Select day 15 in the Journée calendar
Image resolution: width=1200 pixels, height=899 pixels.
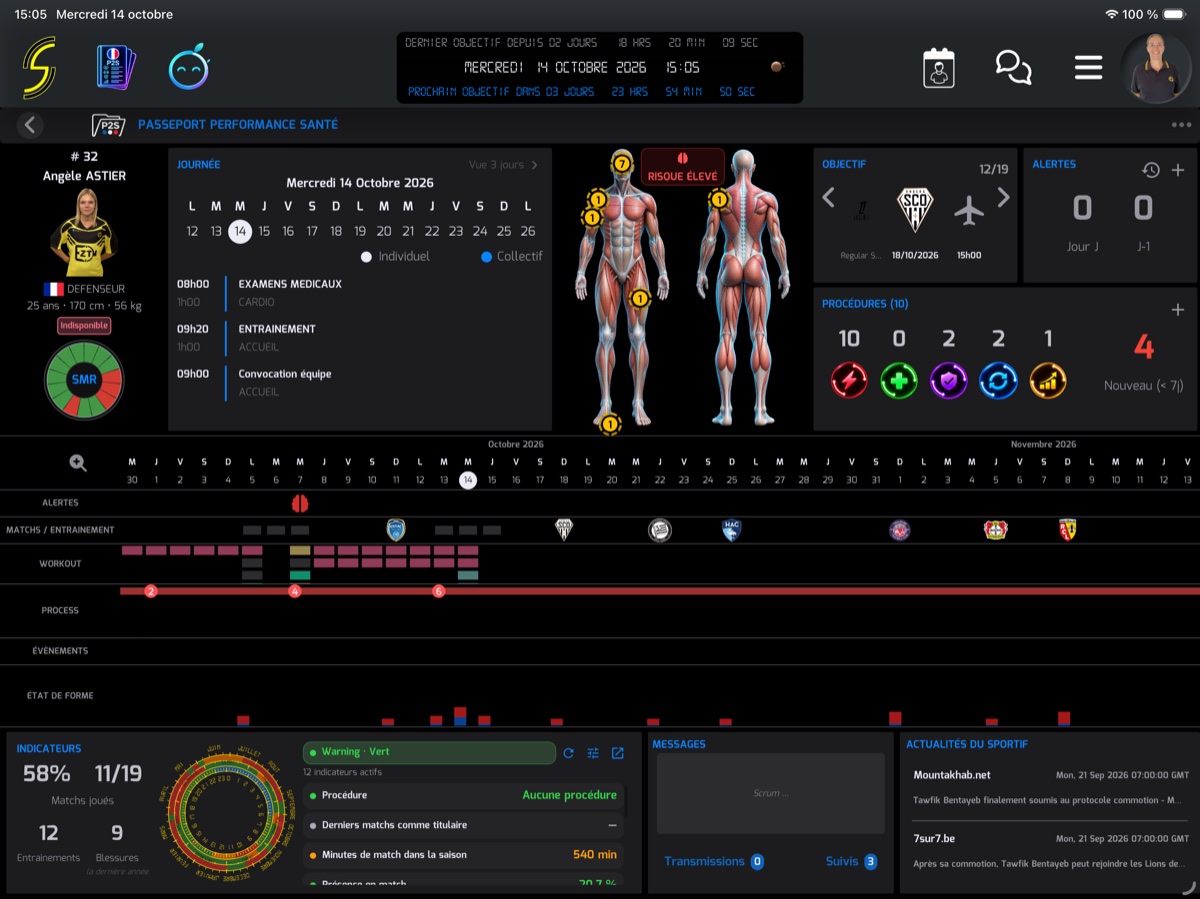point(264,231)
